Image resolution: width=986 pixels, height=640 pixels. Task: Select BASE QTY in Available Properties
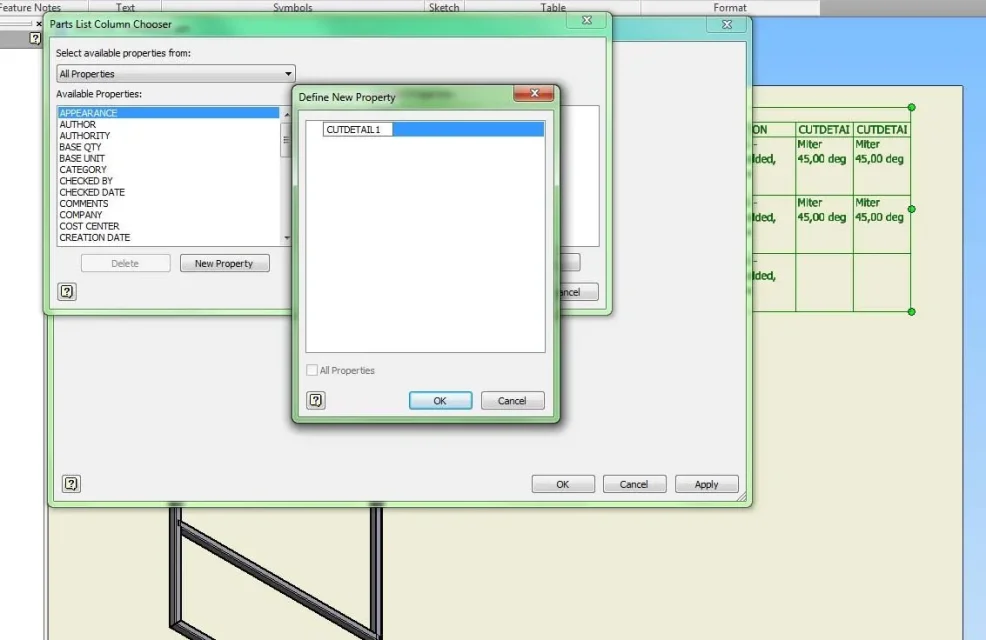[169, 147]
